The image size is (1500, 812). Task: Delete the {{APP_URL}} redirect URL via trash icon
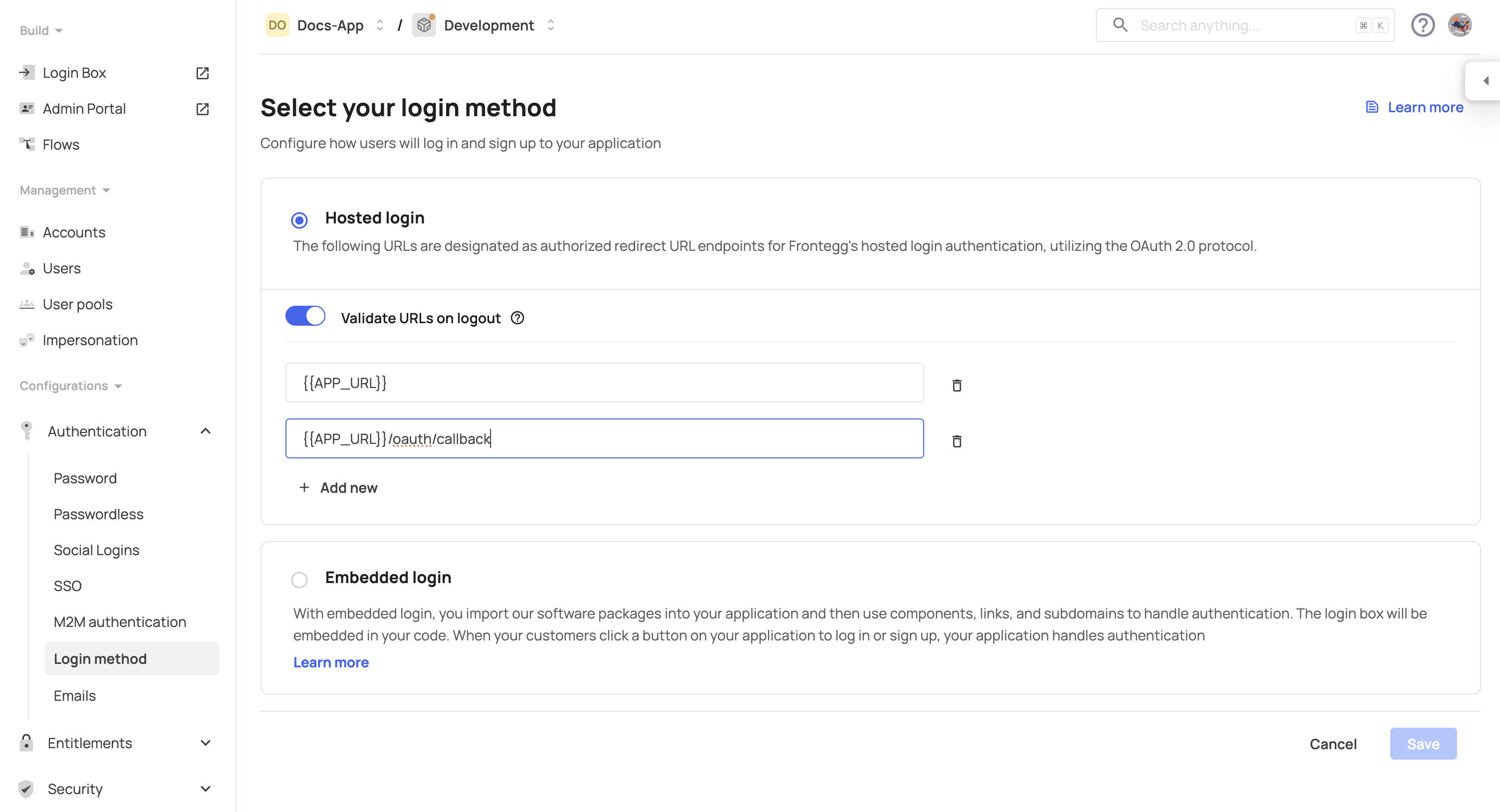click(x=957, y=386)
